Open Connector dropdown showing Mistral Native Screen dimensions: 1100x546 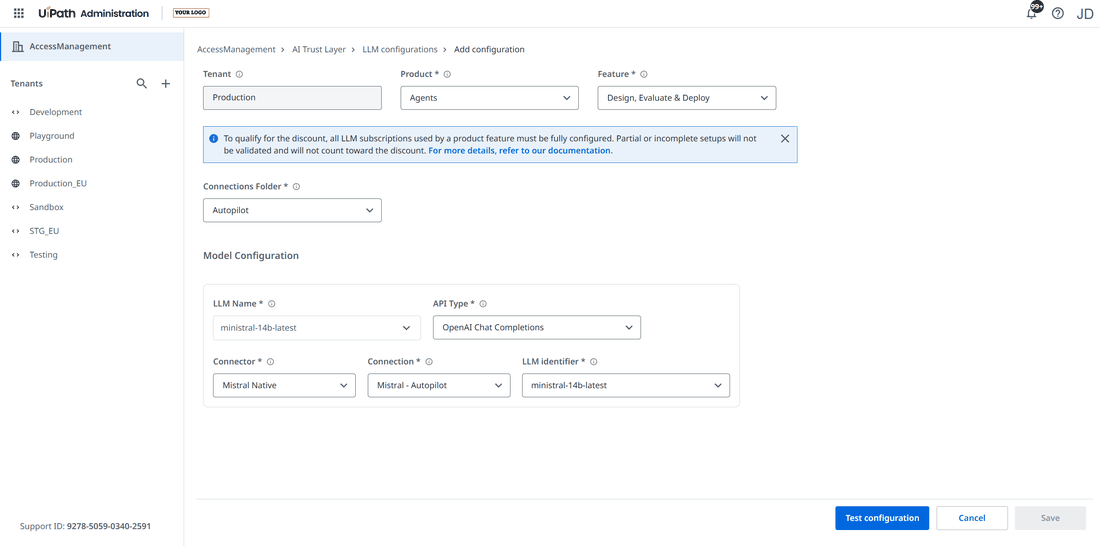click(x=284, y=385)
